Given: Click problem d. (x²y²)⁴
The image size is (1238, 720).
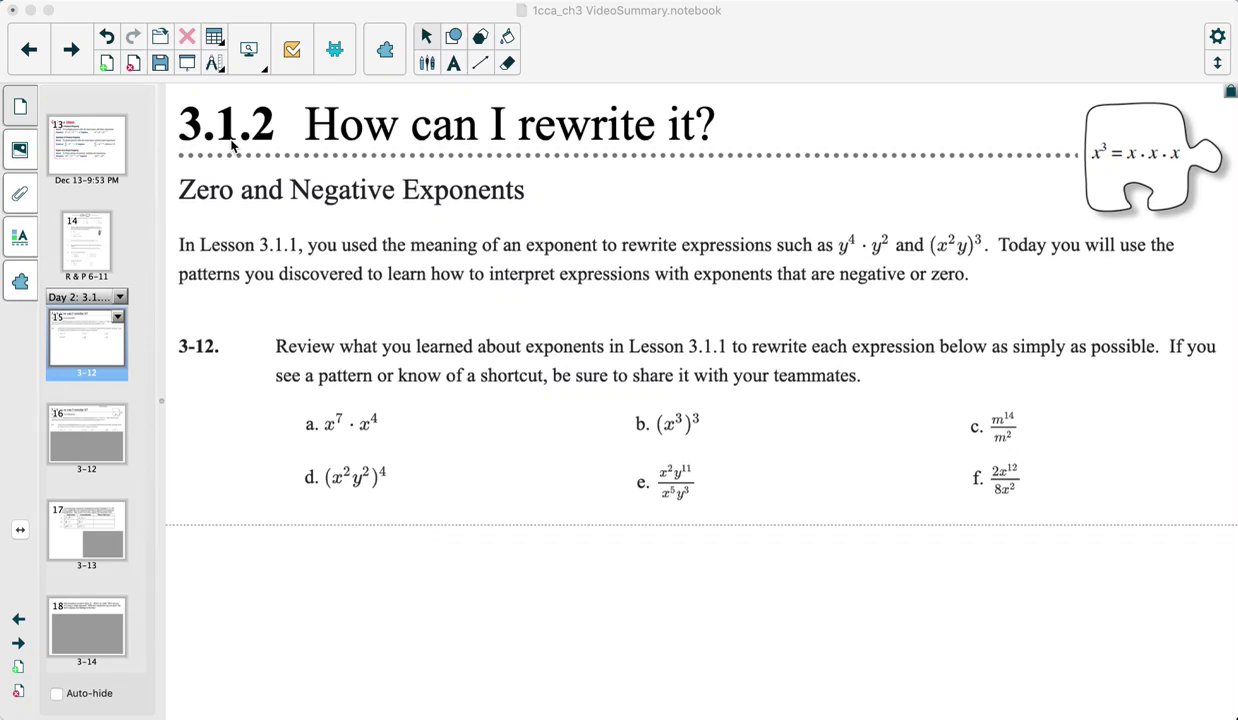Looking at the screenshot, I should click(x=345, y=476).
